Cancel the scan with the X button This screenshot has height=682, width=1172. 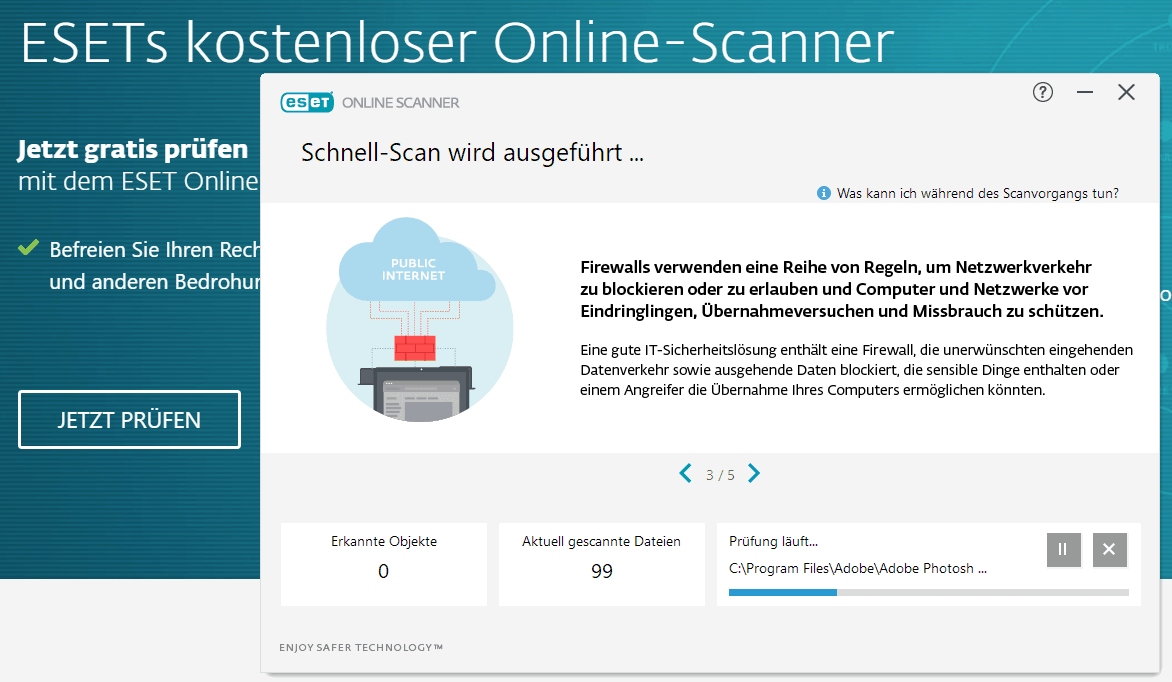click(x=1109, y=550)
